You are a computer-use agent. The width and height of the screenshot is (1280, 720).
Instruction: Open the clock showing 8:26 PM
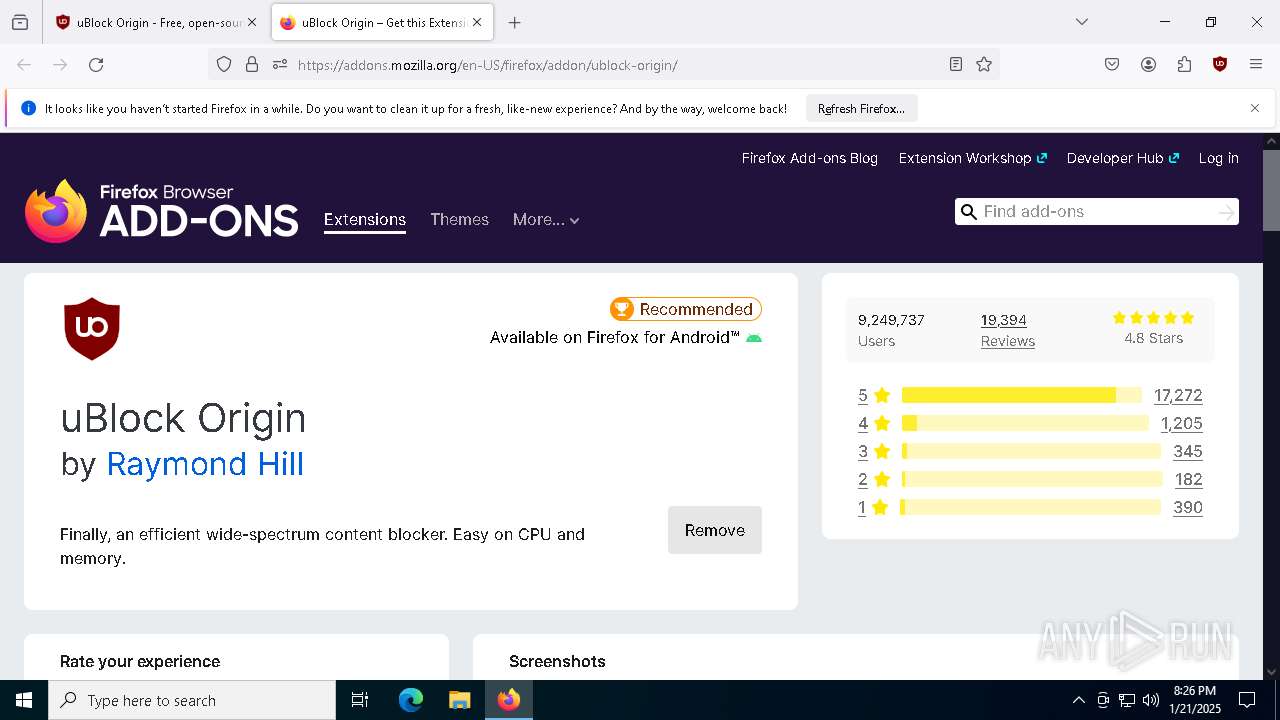(1194, 700)
